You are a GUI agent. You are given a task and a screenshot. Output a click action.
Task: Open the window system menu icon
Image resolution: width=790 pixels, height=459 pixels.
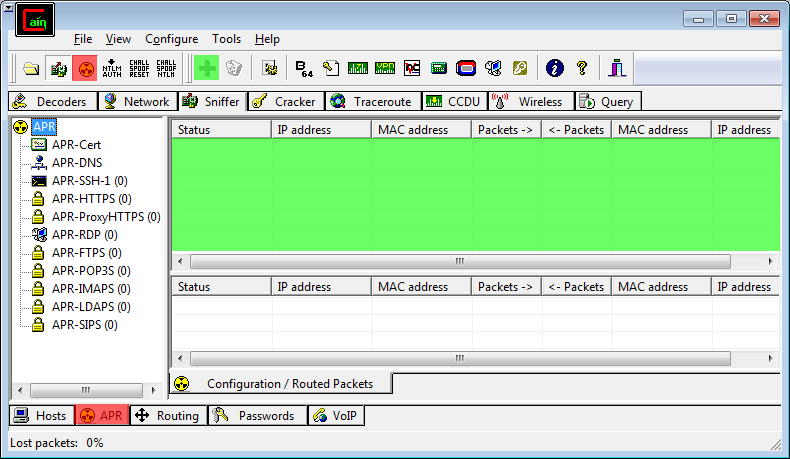9,8
